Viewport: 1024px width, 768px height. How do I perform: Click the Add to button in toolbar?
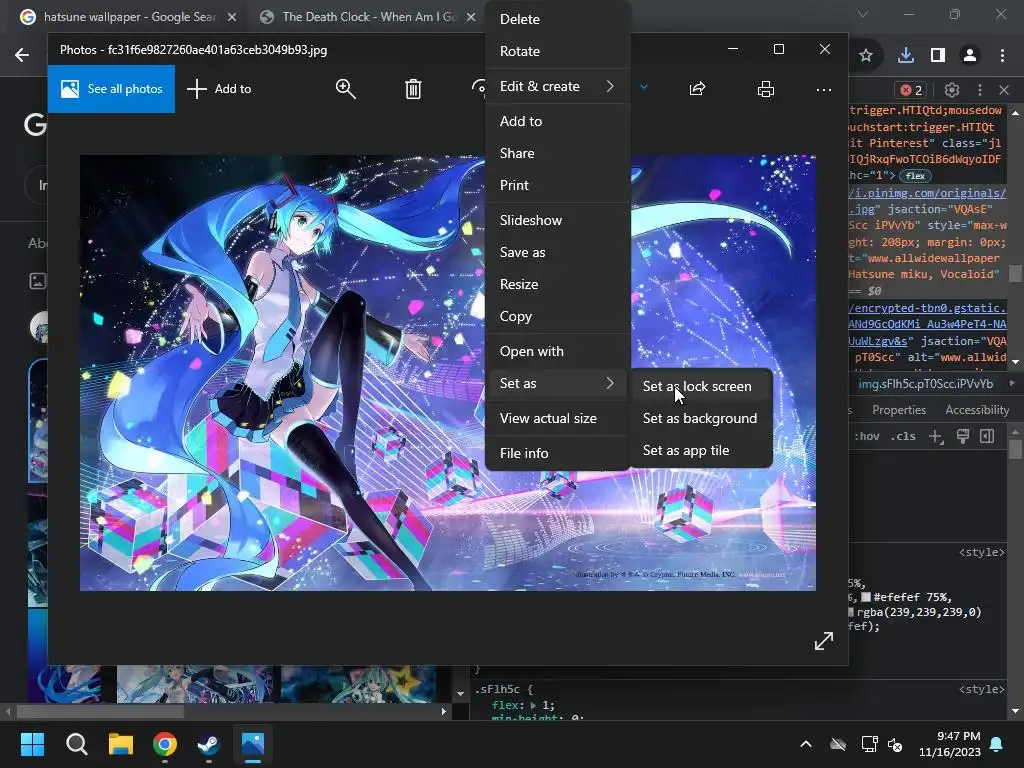tap(219, 89)
